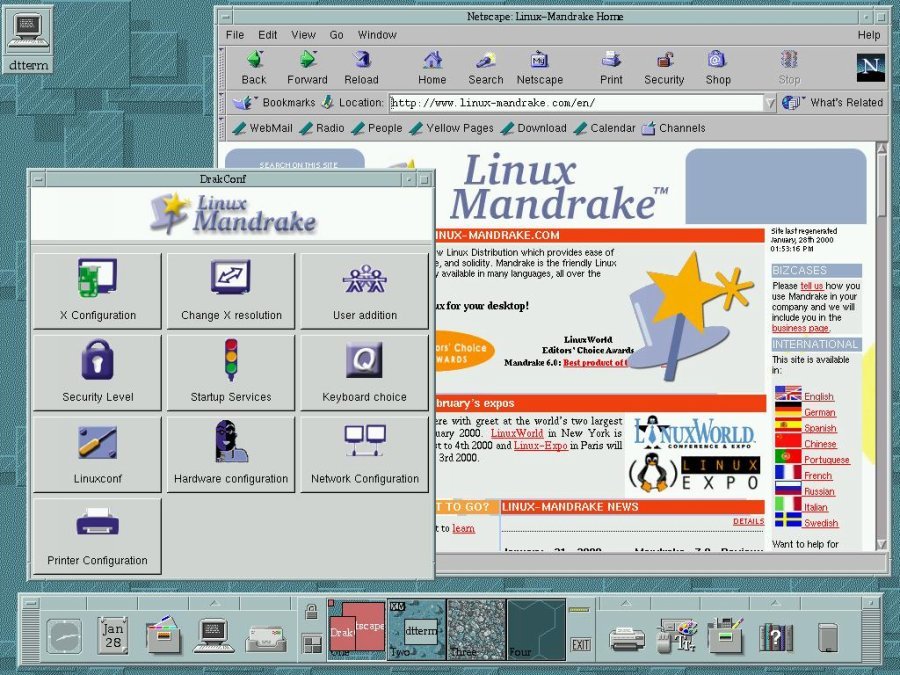The height and width of the screenshot is (675, 900).
Task: Click the Netscape URL location field
Action: click(x=576, y=103)
